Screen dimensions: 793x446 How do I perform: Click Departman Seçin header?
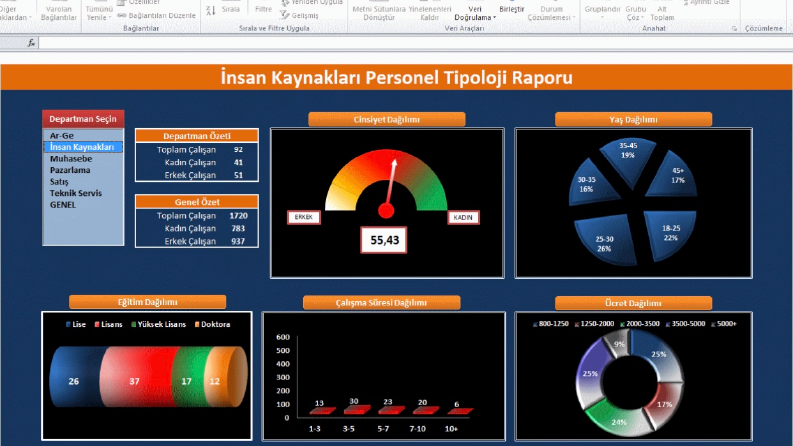tap(83, 119)
